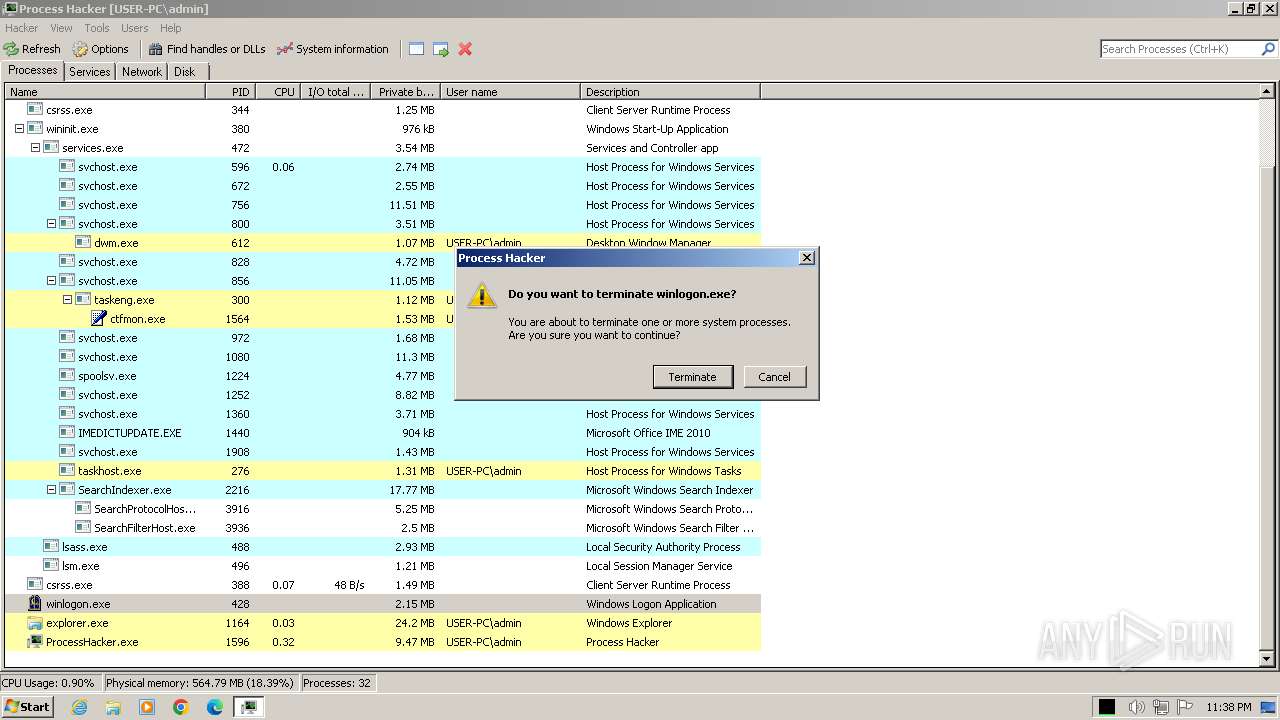The width and height of the screenshot is (1280, 720).
Task: Open Internet Explorer from taskbar
Action: point(79,707)
